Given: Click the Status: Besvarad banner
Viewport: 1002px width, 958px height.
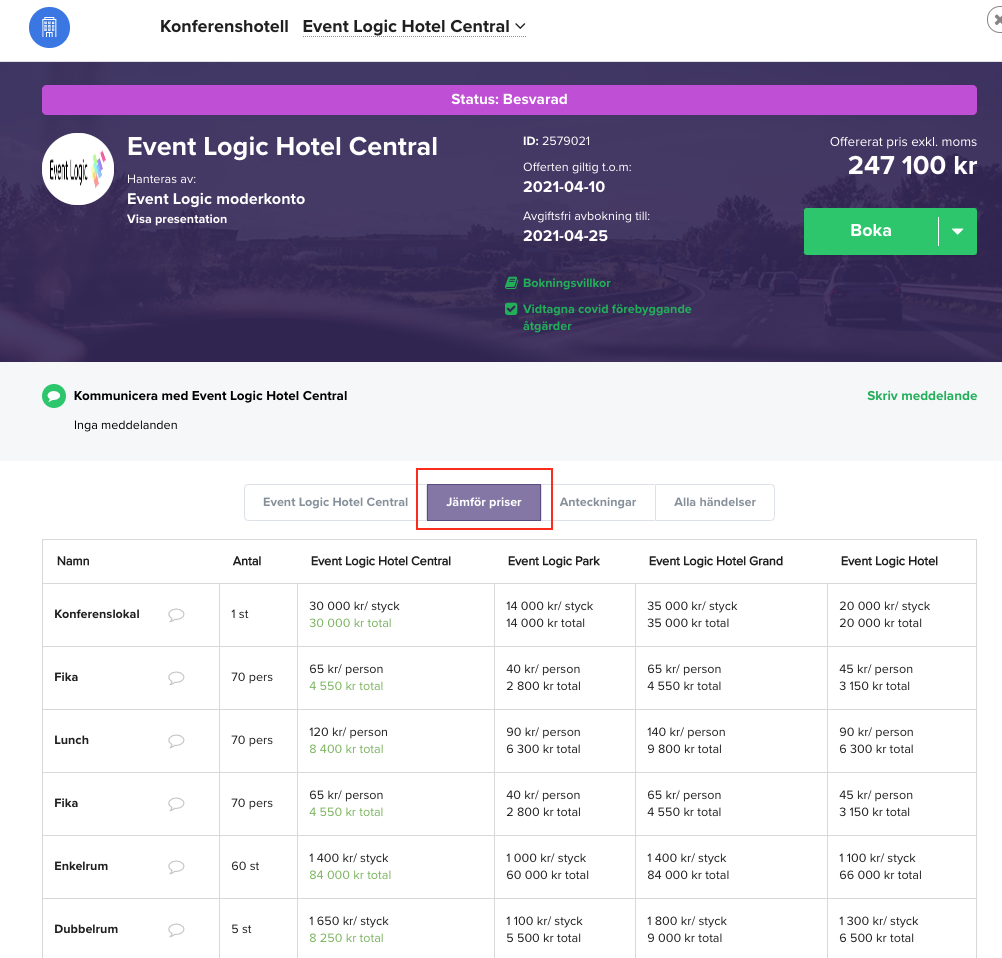Looking at the screenshot, I should click(x=509, y=100).
